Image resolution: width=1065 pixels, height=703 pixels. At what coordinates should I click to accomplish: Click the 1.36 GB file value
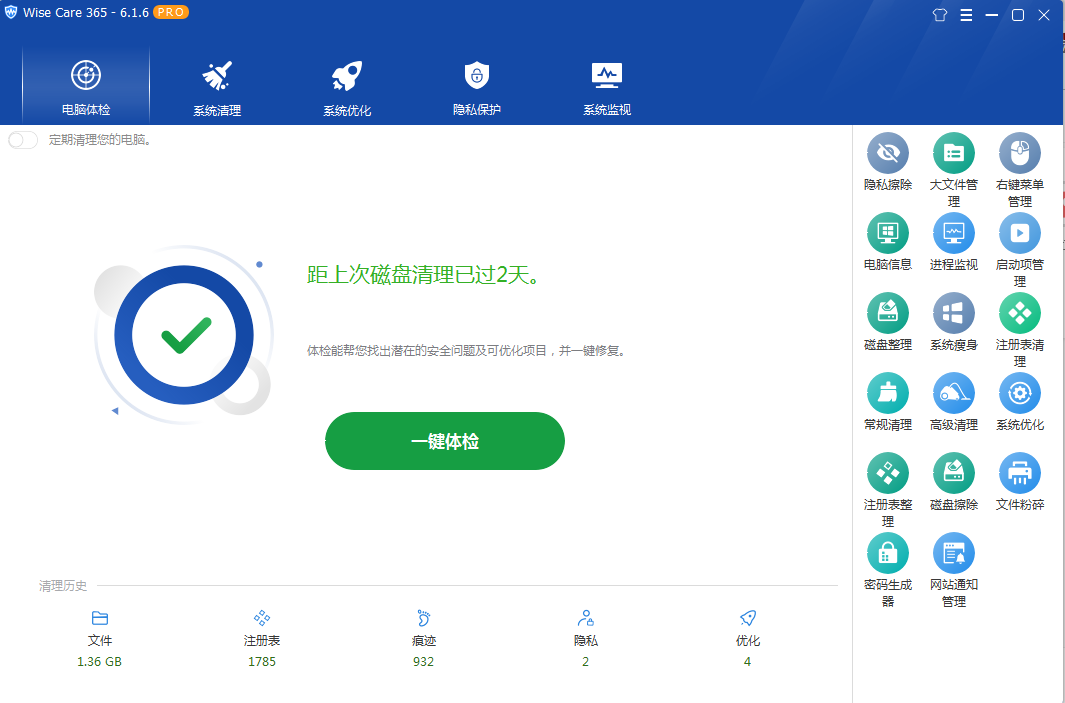click(99, 662)
